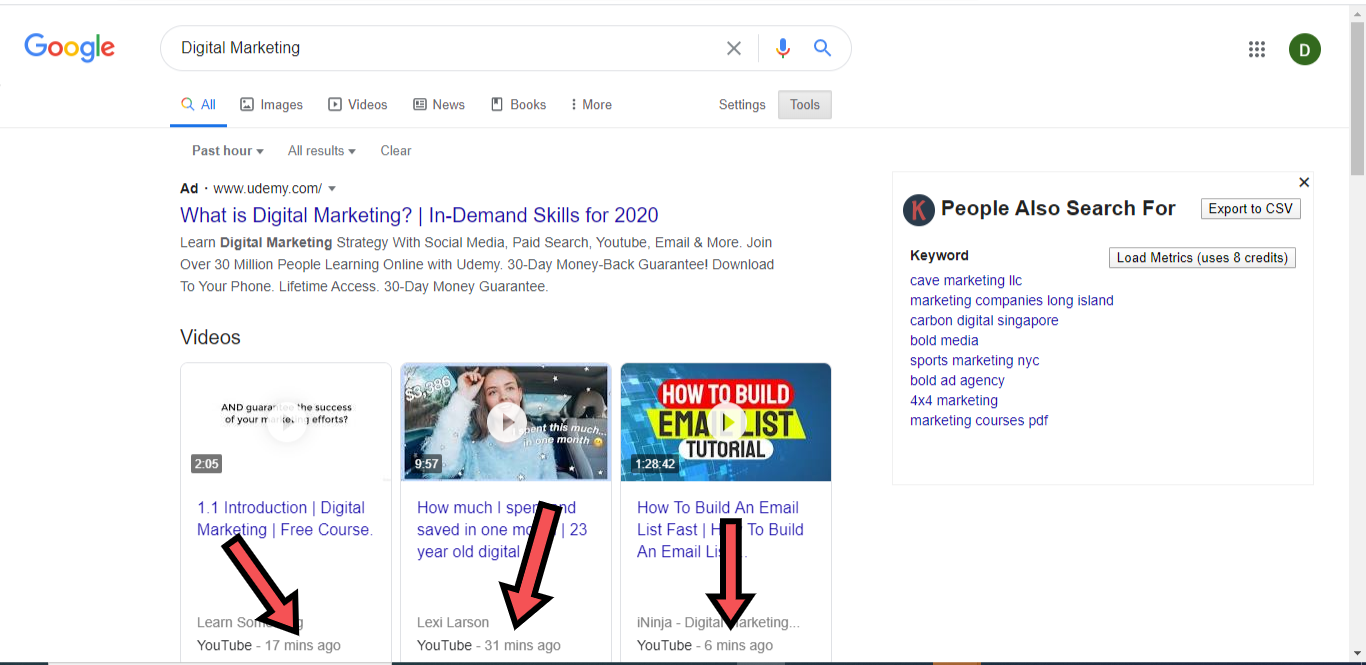The height and width of the screenshot is (665, 1366).
Task: Open keyword marketing courses pdf
Action: pos(979,421)
